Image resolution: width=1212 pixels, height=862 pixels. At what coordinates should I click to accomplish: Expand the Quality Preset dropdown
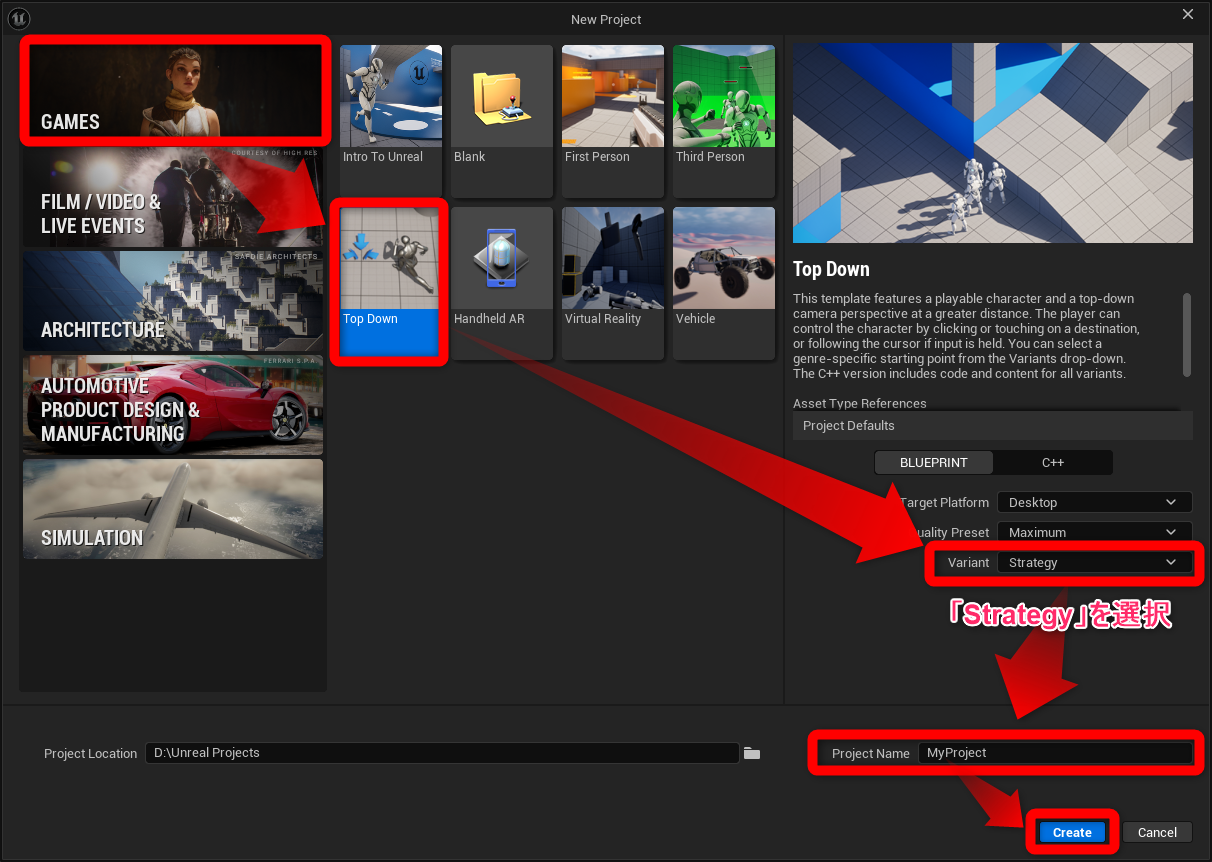1094,533
